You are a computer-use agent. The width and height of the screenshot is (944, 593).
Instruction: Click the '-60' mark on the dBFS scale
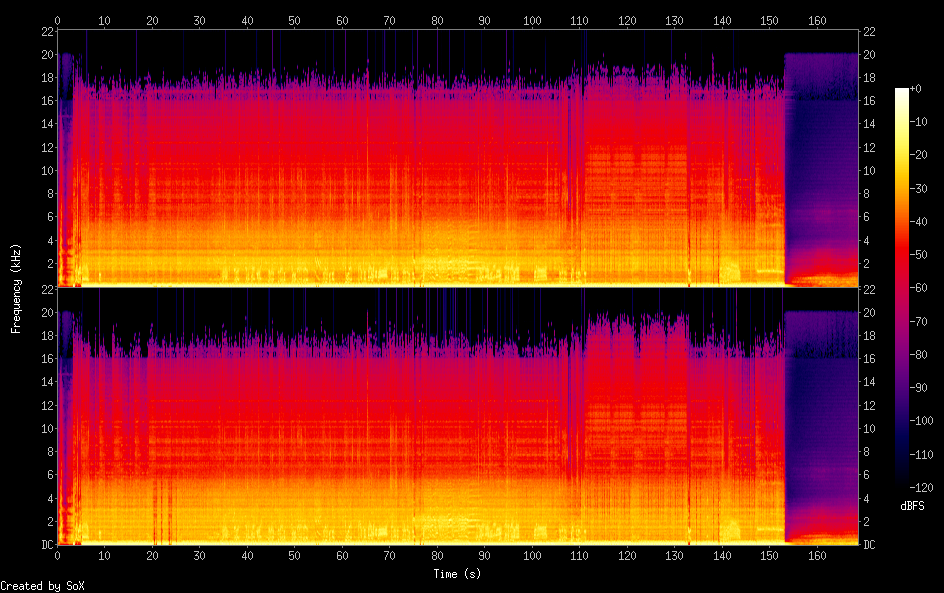pyautogui.click(x=919, y=288)
